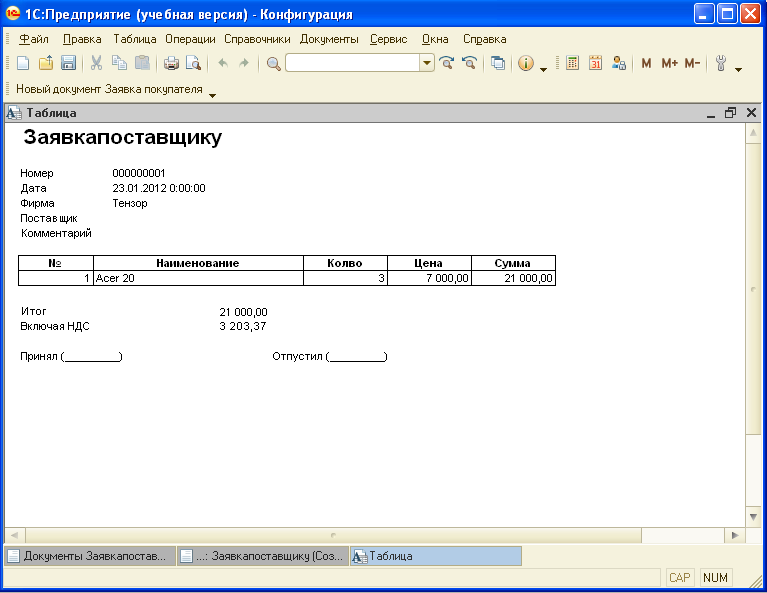The width and height of the screenshot is (767, 593).
Task: Open print preview icon
Action: [x=194, y=63]
